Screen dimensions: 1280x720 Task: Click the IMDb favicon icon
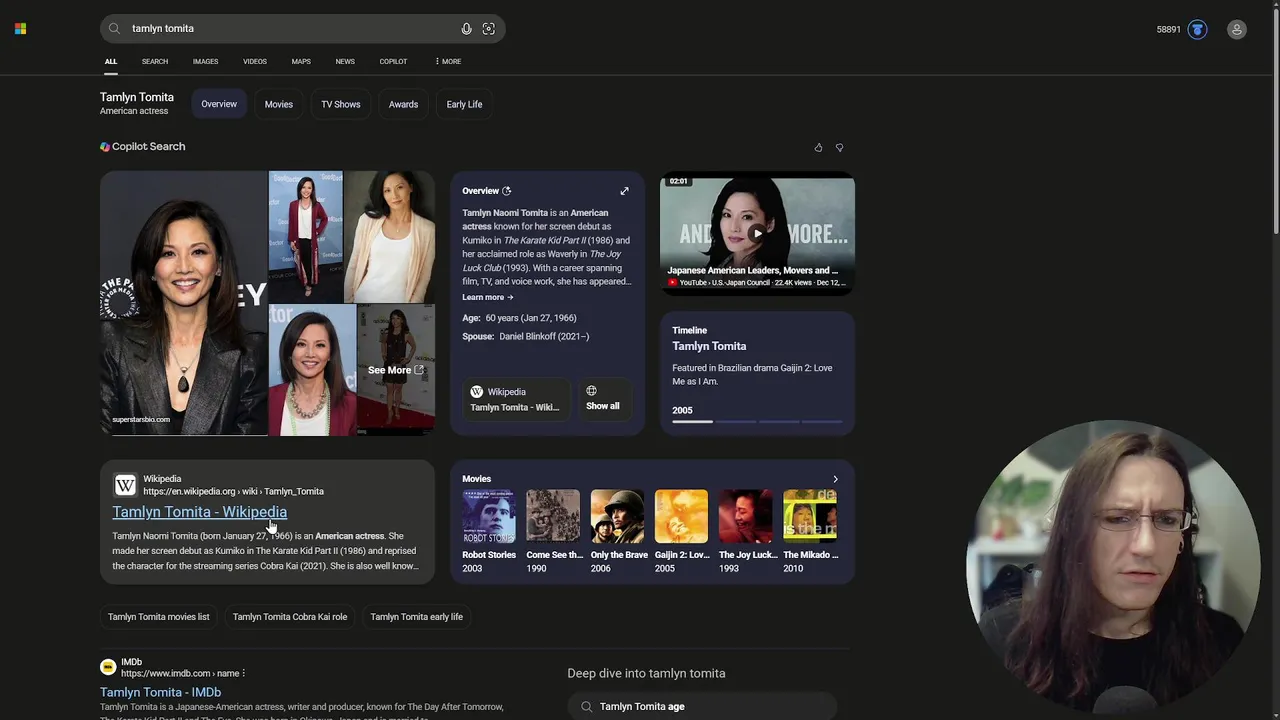(x=108, y=667)
